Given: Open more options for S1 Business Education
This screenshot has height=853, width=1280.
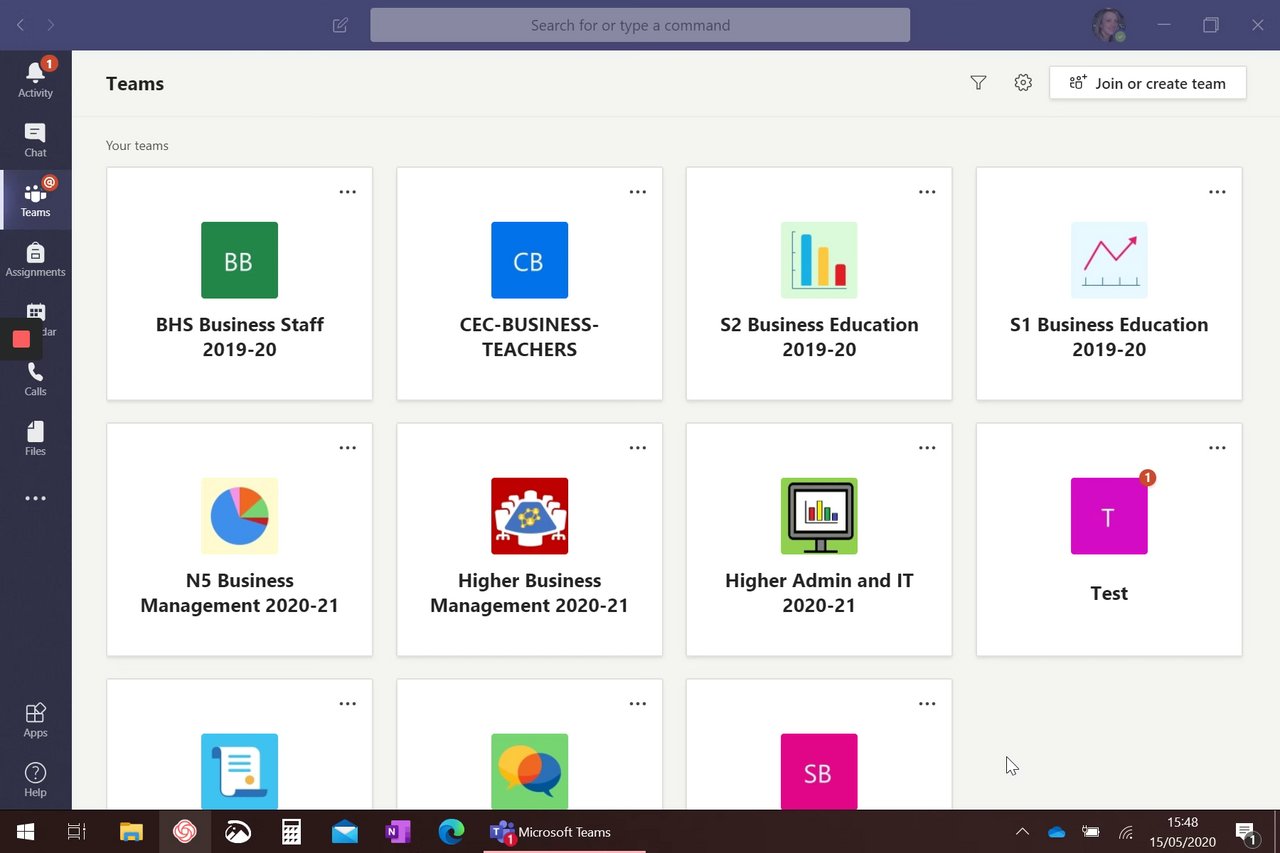Looking at the screenshot, I should click(1217, 192).
